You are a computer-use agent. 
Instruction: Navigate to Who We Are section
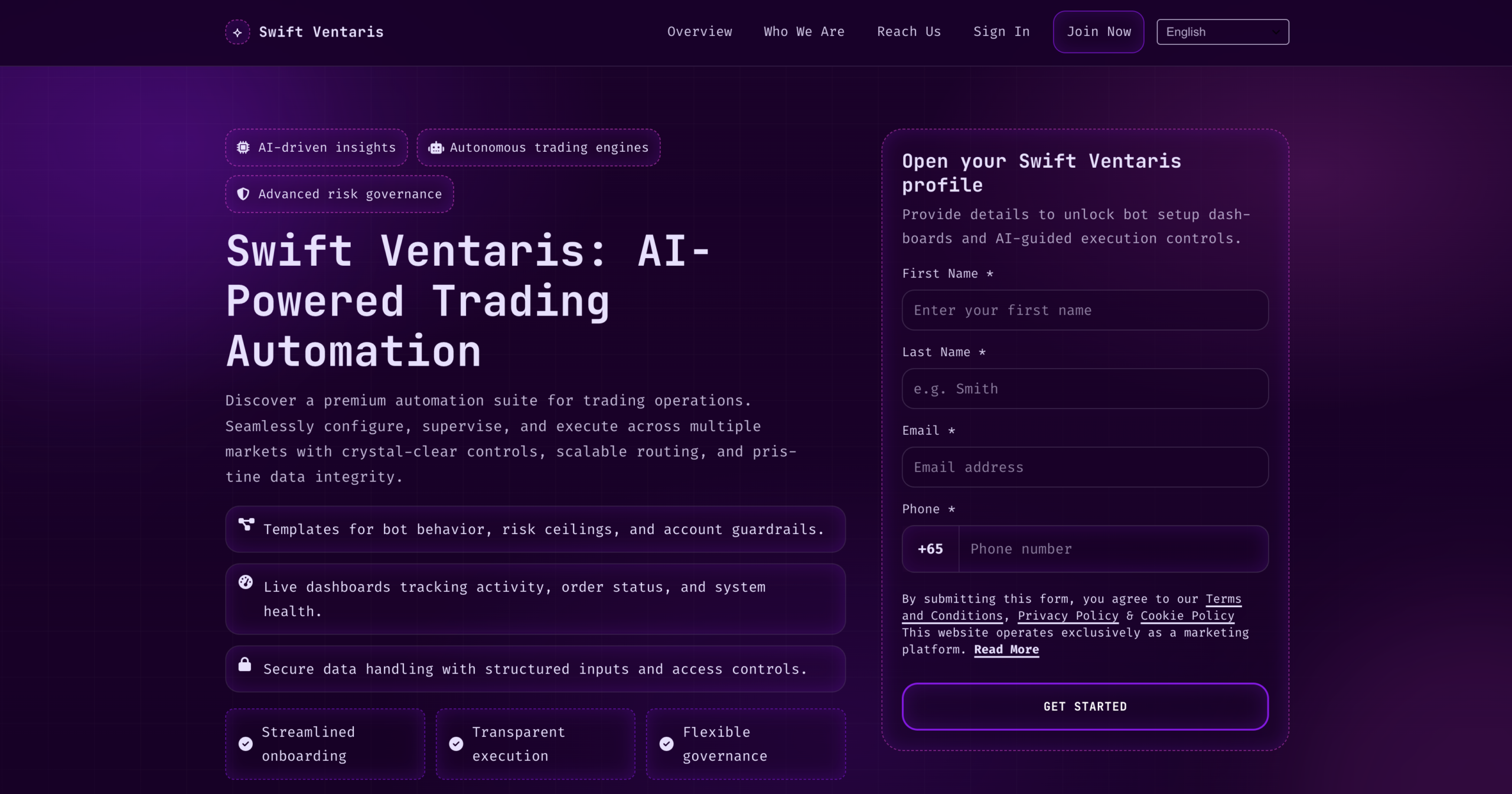tap(804, 32)
